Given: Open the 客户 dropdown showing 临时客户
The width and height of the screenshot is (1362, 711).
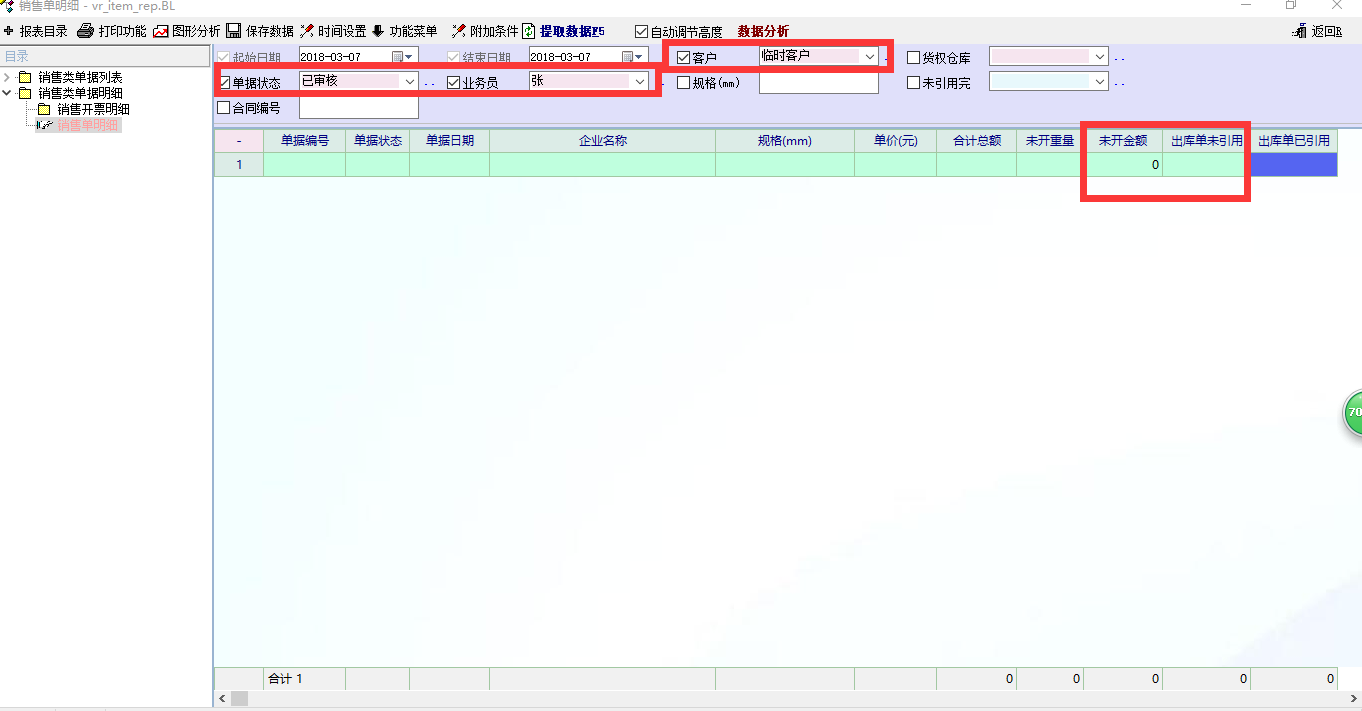Looking at the screenshot, I should [870, 57].
